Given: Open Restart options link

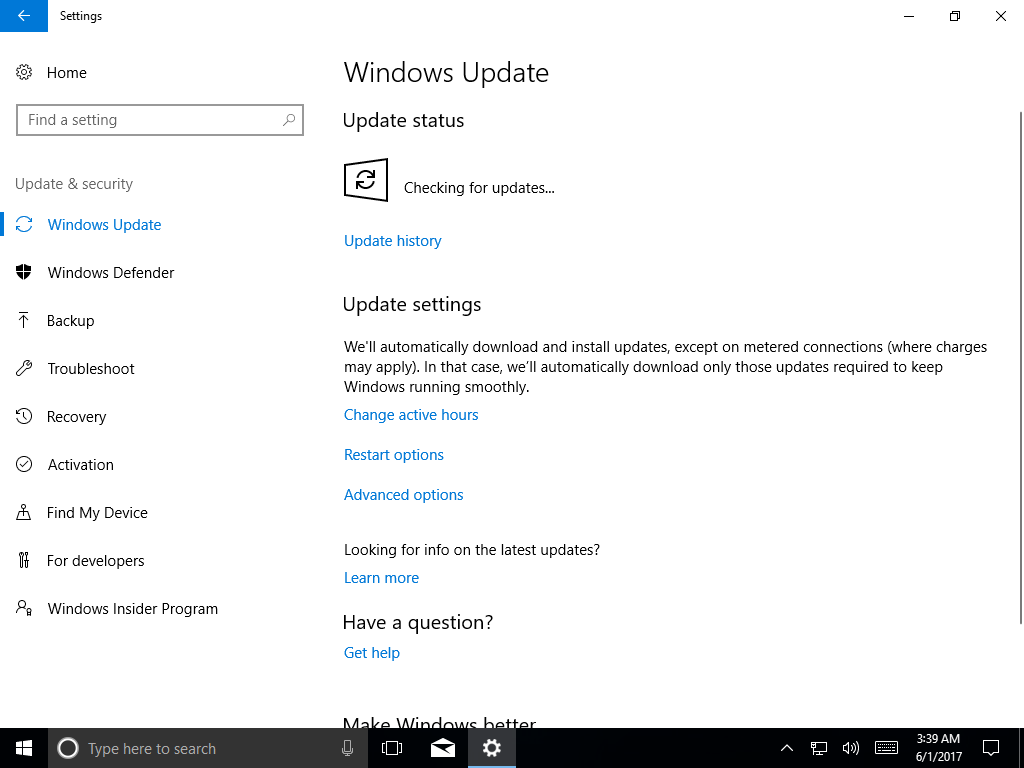Looking at the screenshot, I should pyautogui.click(x=394, y=455).
